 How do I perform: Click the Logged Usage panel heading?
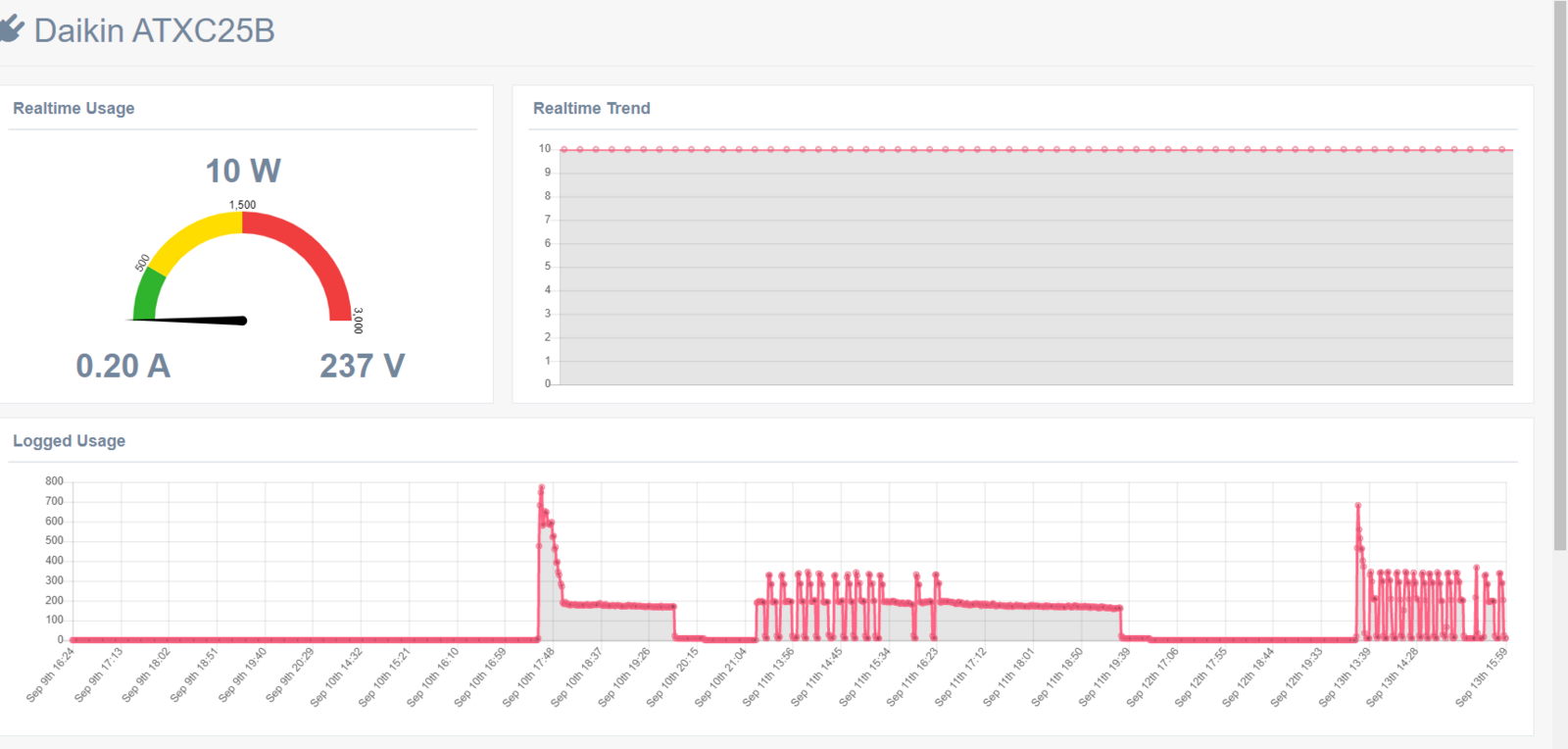(69, 441)
